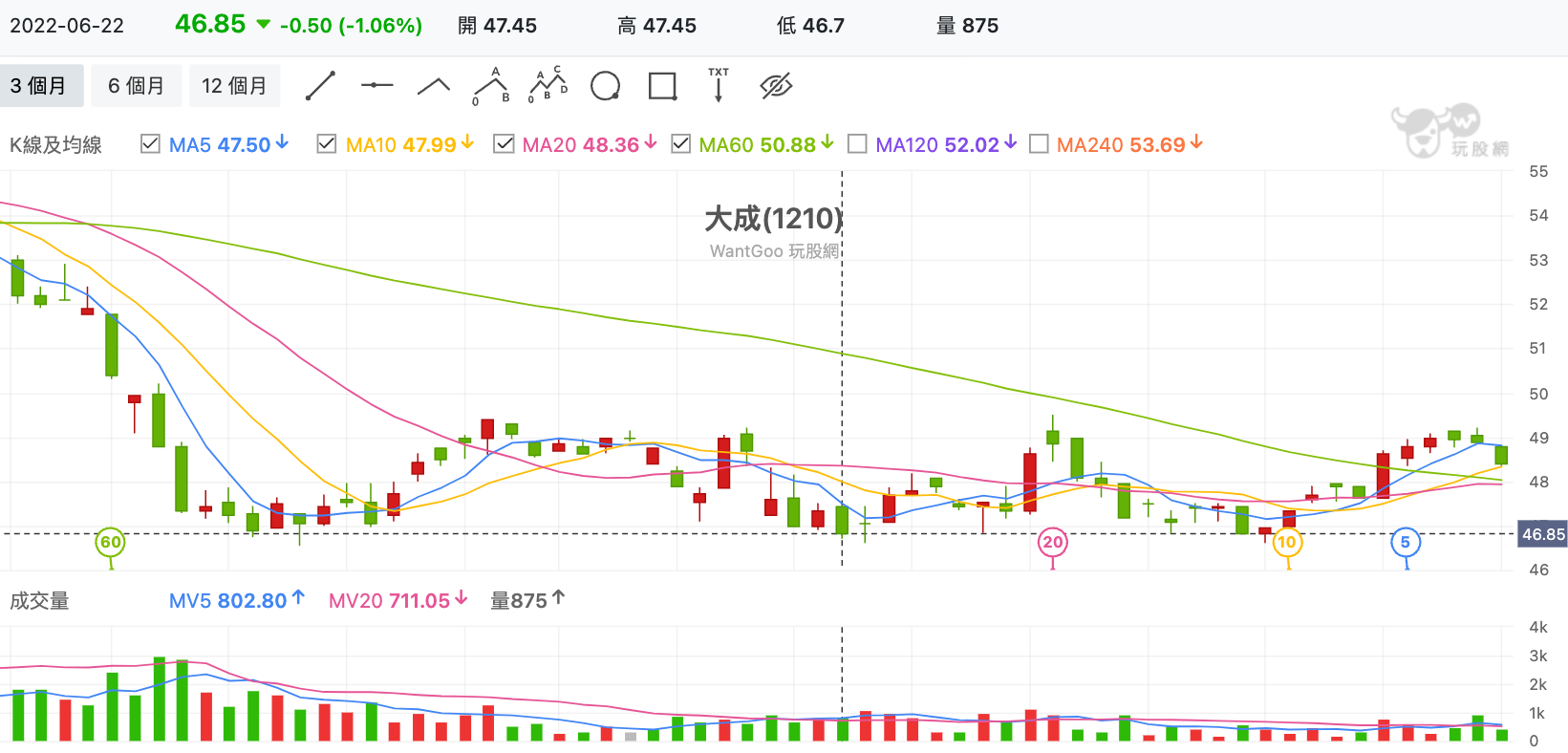Click the 46.85 price tag on axis
Image resolution: width=1568 pixels, height=753 pixels.
coord(1543,534)
